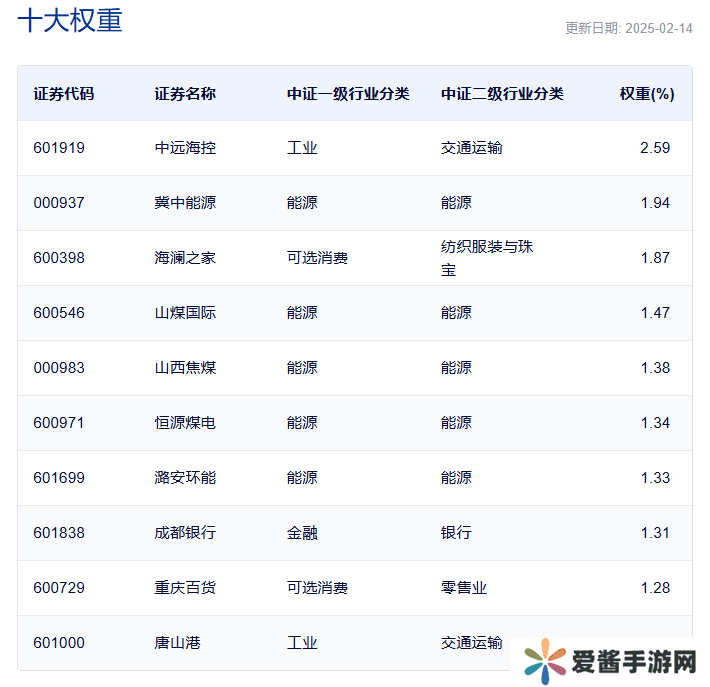Select the 成都银行 security name

185,533
